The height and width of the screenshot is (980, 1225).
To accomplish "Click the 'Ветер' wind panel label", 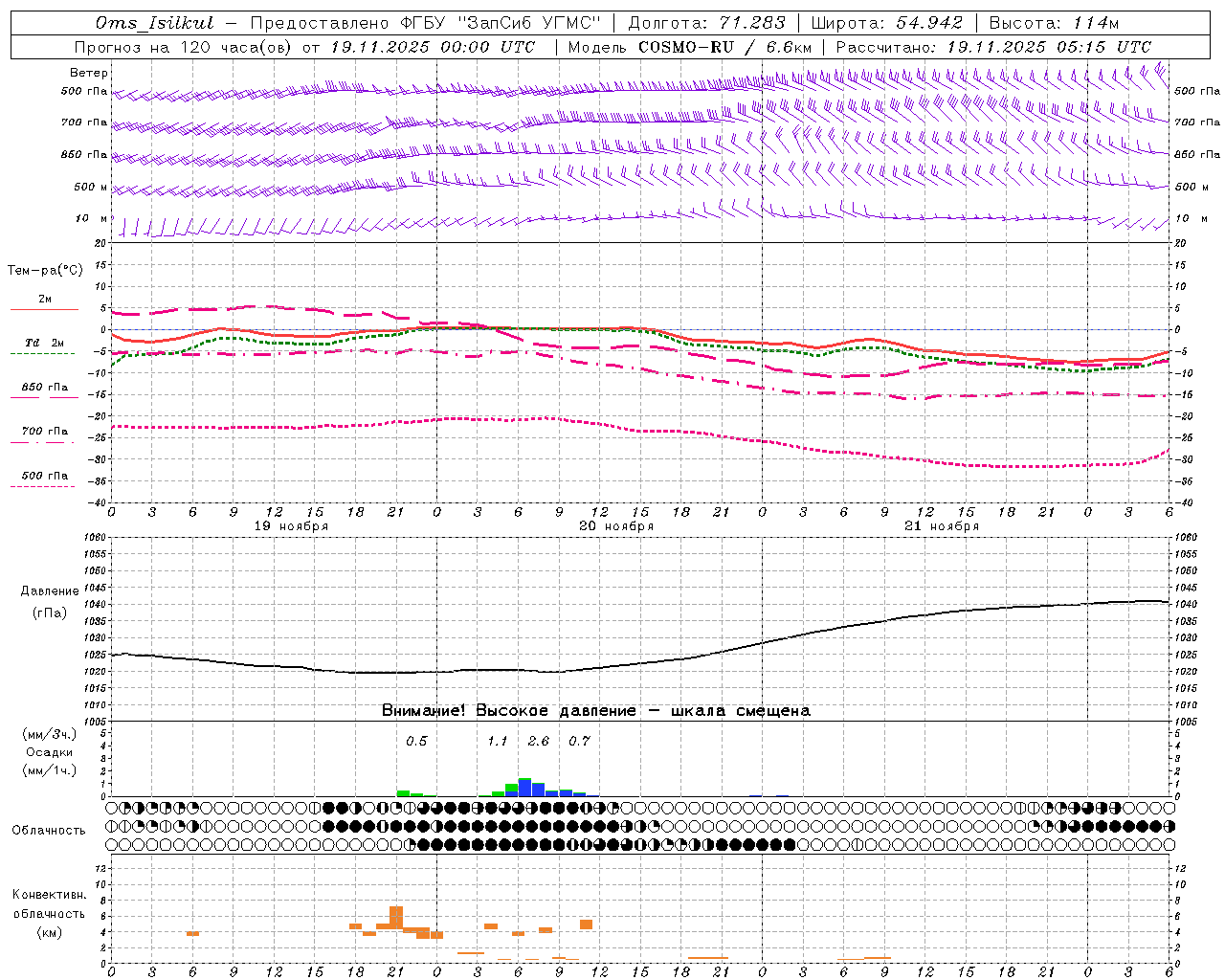I will coord(89,73).
